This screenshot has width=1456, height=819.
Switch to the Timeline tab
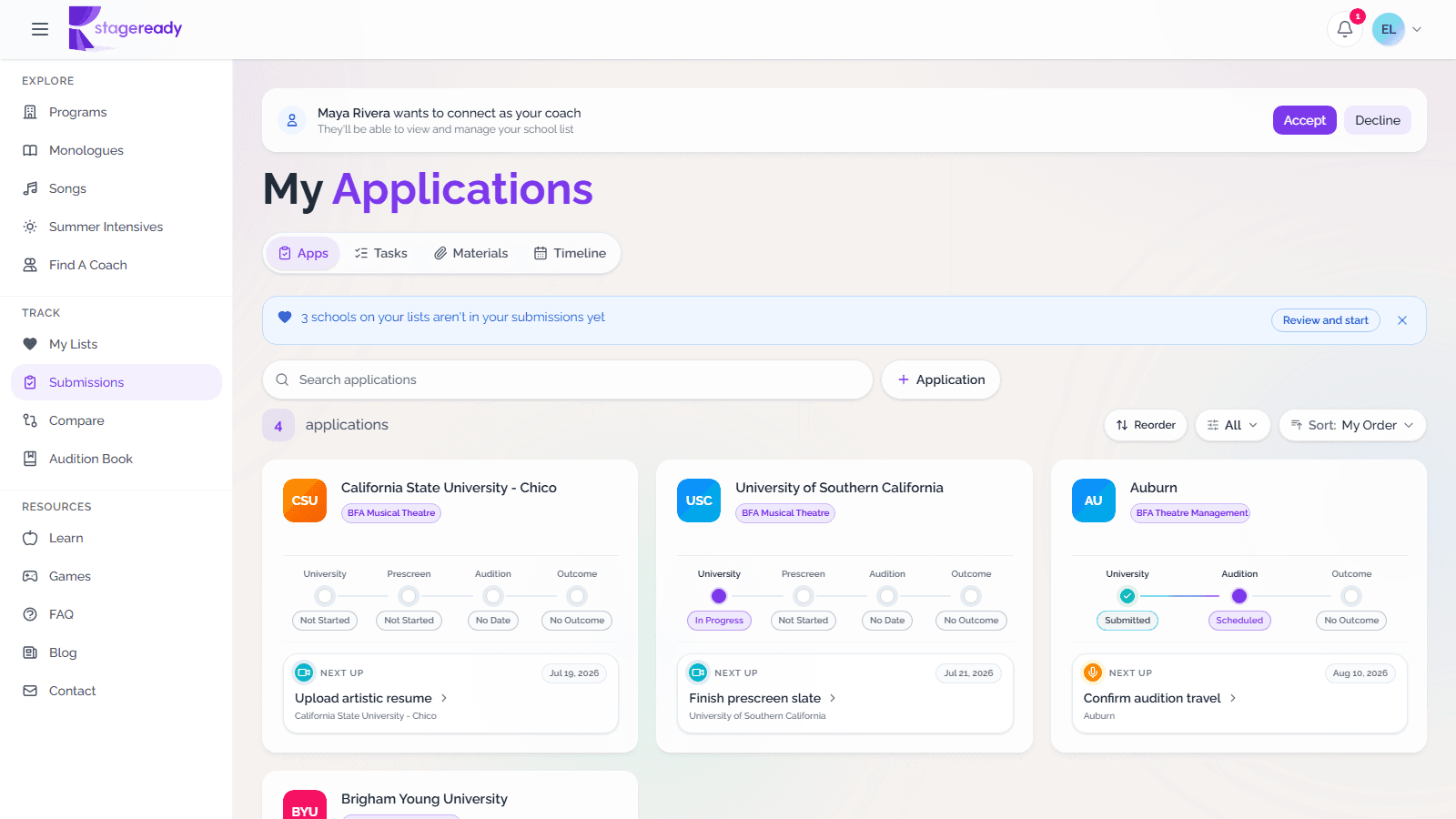(570, 253)
